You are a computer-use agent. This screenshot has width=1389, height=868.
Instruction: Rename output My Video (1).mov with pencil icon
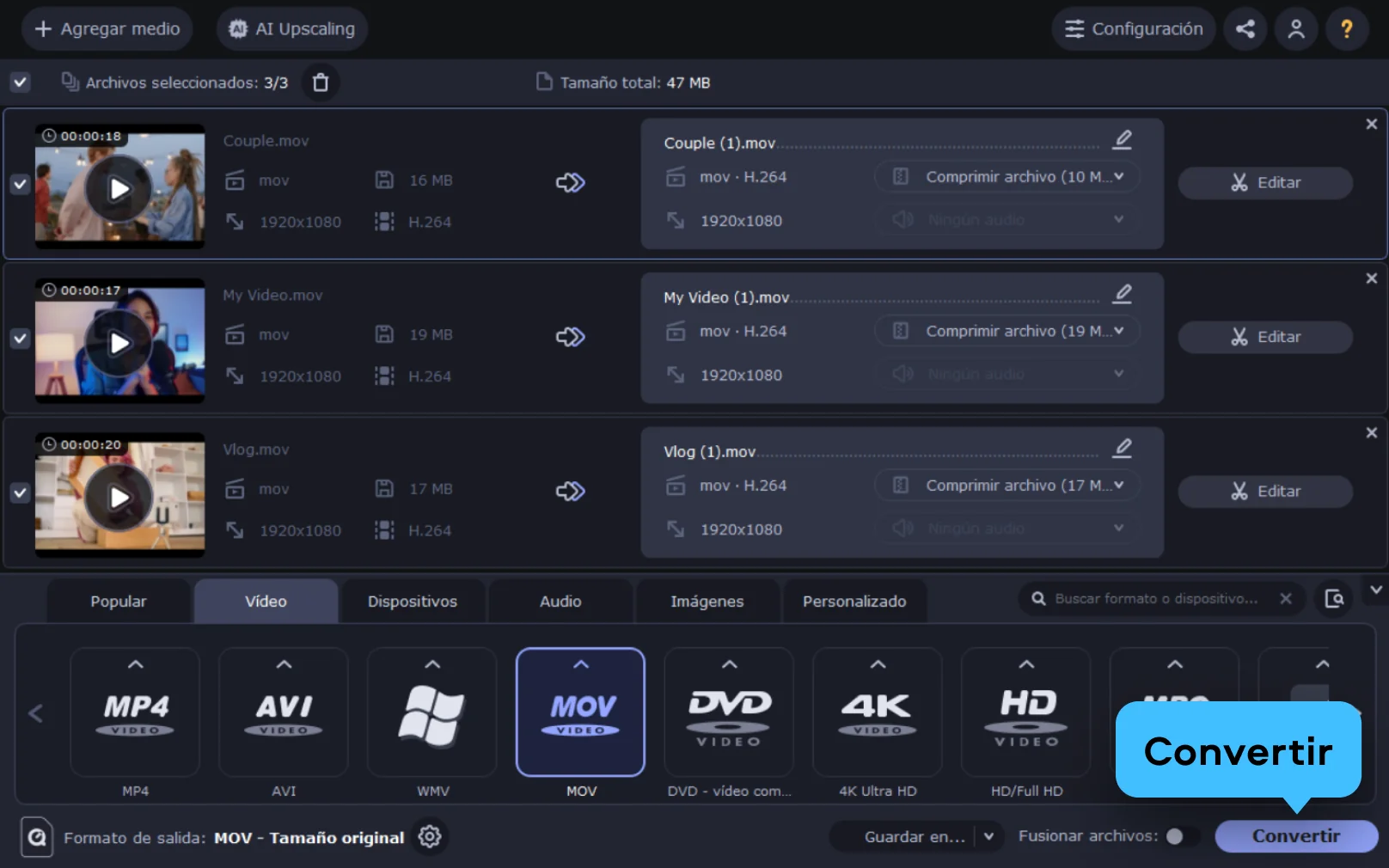pos(1122,294)
